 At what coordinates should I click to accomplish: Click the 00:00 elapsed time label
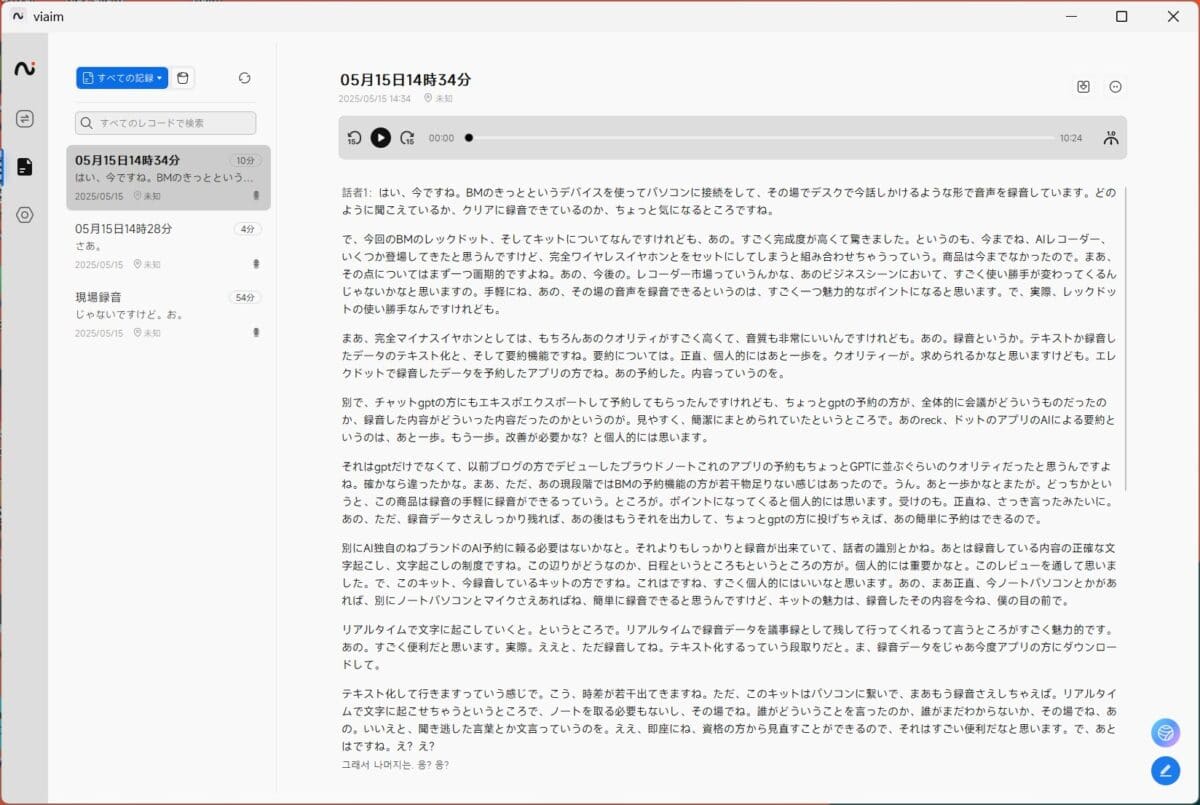(441, 138)
